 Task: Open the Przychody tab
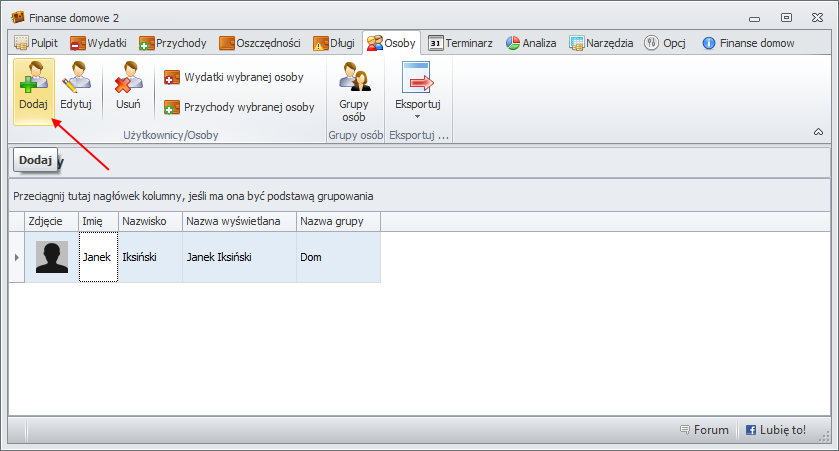coord(173,43)
